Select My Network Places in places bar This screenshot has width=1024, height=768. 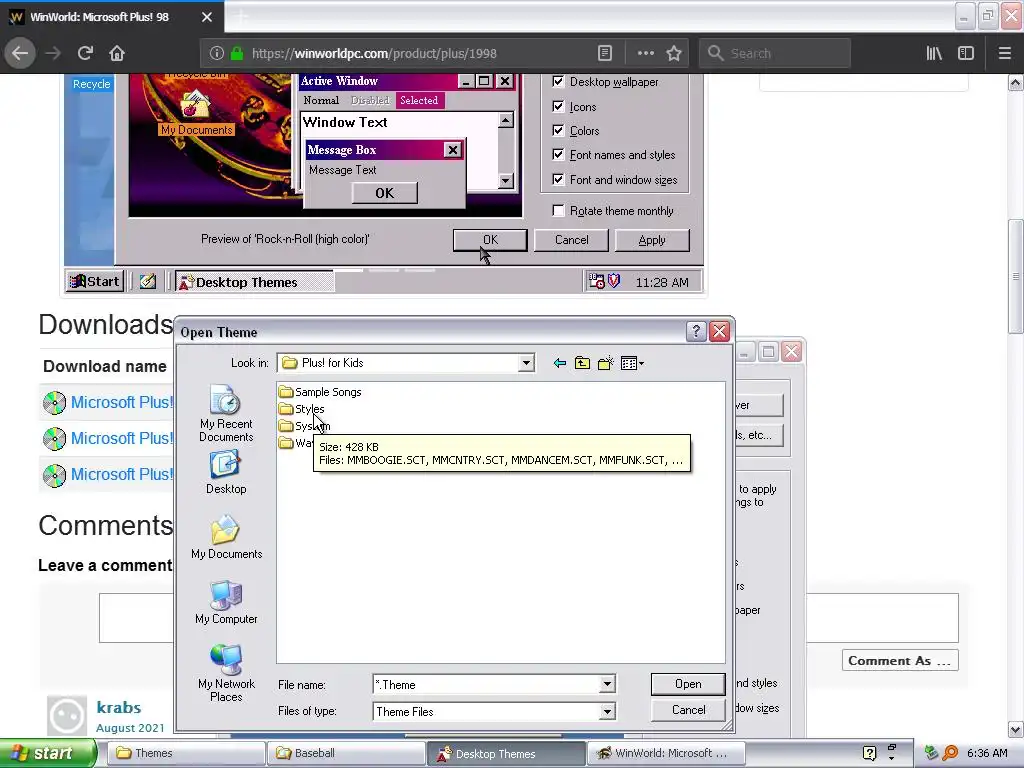point(226,673)
